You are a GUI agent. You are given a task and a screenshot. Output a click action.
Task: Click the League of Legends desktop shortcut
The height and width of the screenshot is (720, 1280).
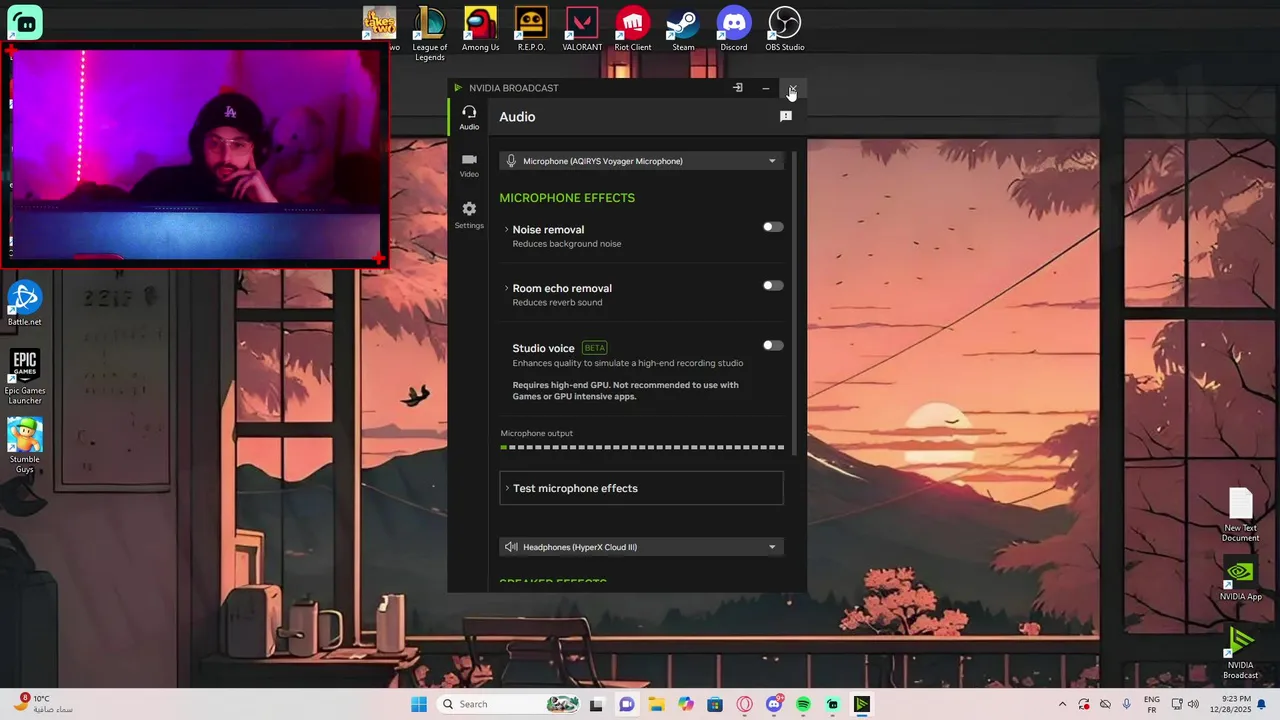430,33
